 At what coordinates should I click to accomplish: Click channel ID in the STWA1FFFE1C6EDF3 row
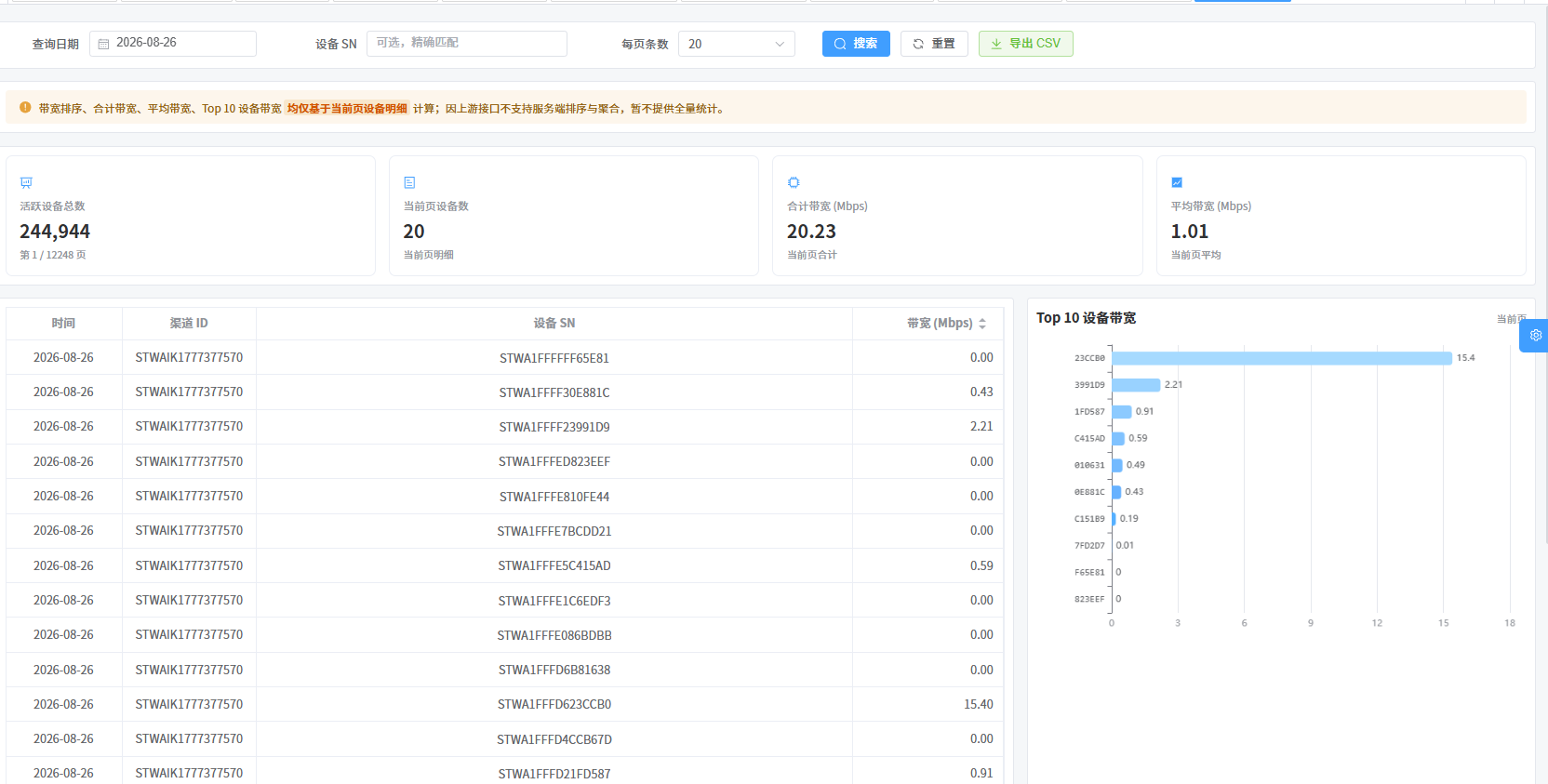[189, 600]
